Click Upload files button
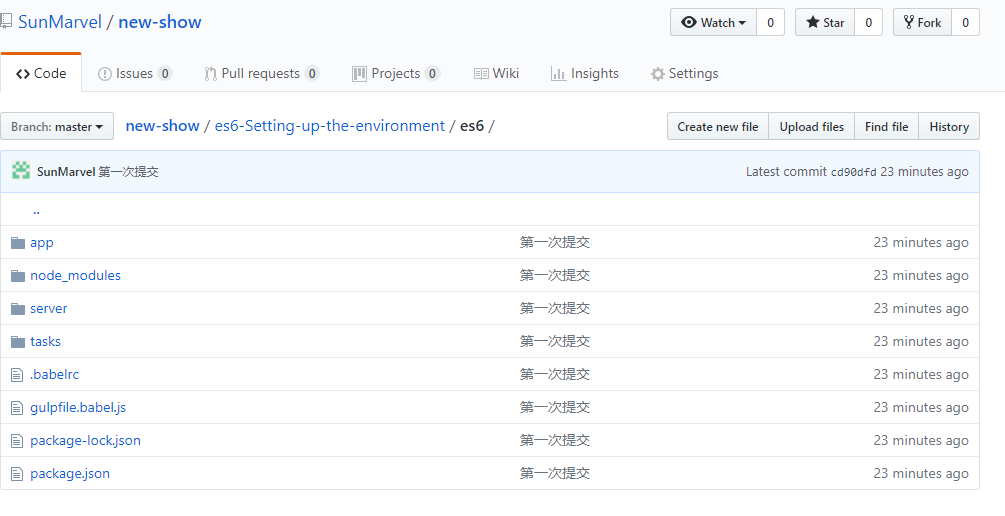 click(x=811, y=126)
